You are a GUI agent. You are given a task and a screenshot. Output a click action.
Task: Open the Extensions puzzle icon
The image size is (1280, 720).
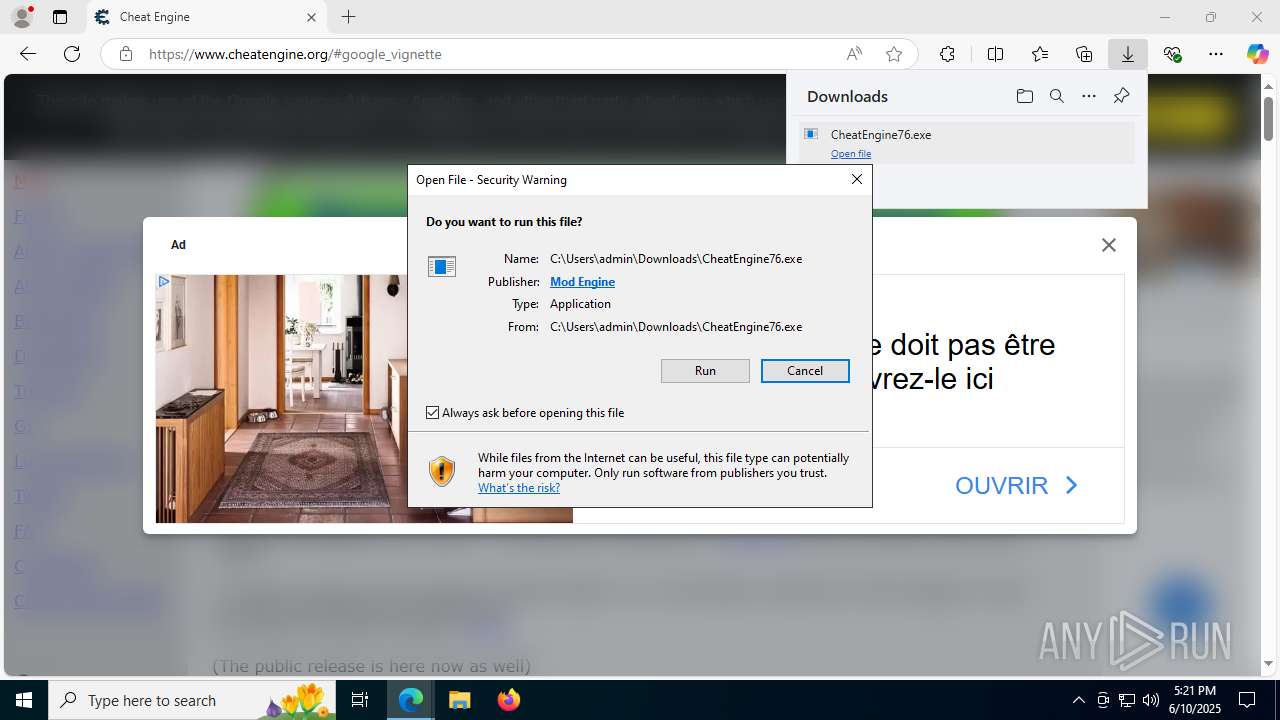947,54
